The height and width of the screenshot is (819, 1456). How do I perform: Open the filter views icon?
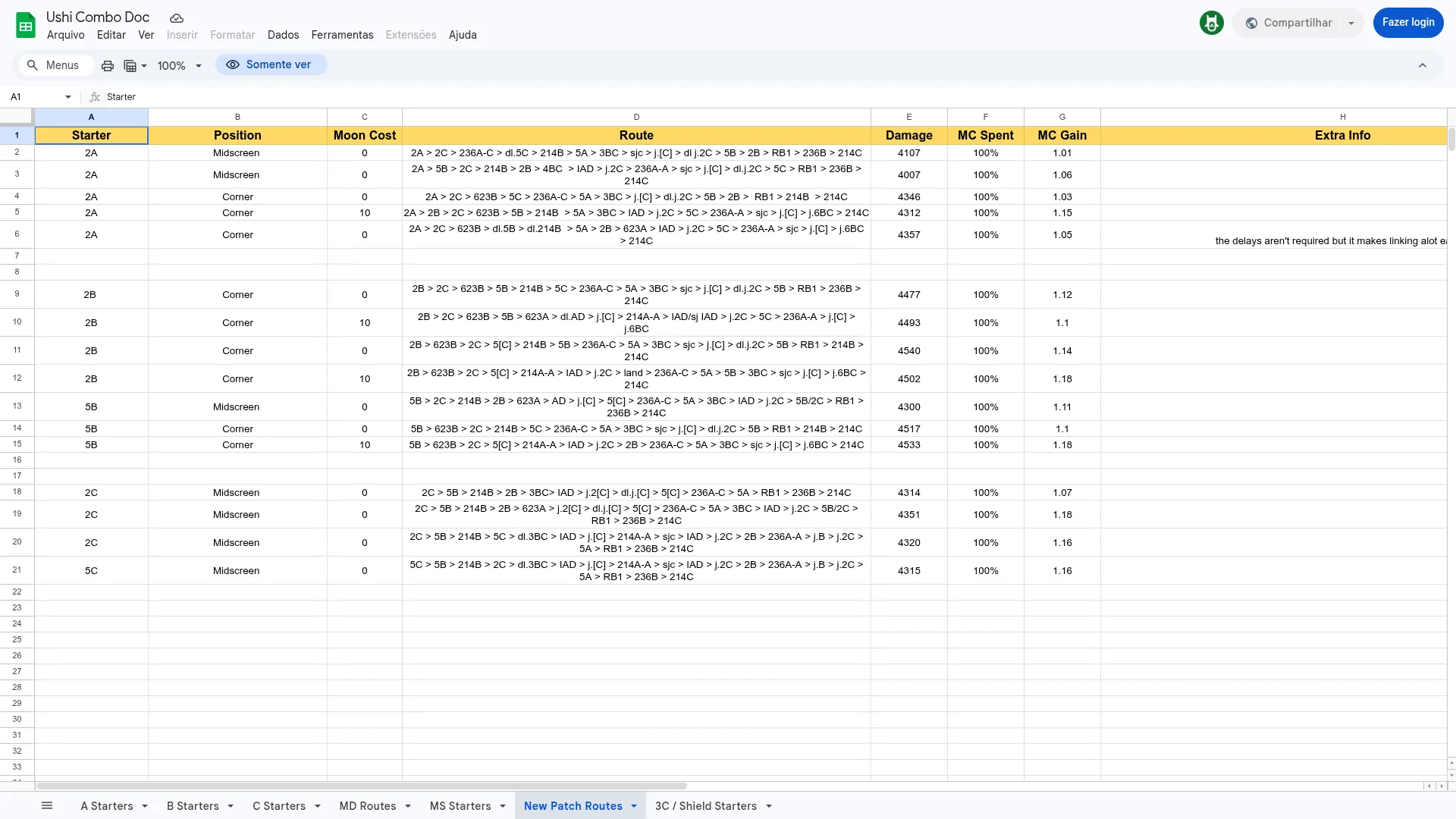click(x=134, y=66)
